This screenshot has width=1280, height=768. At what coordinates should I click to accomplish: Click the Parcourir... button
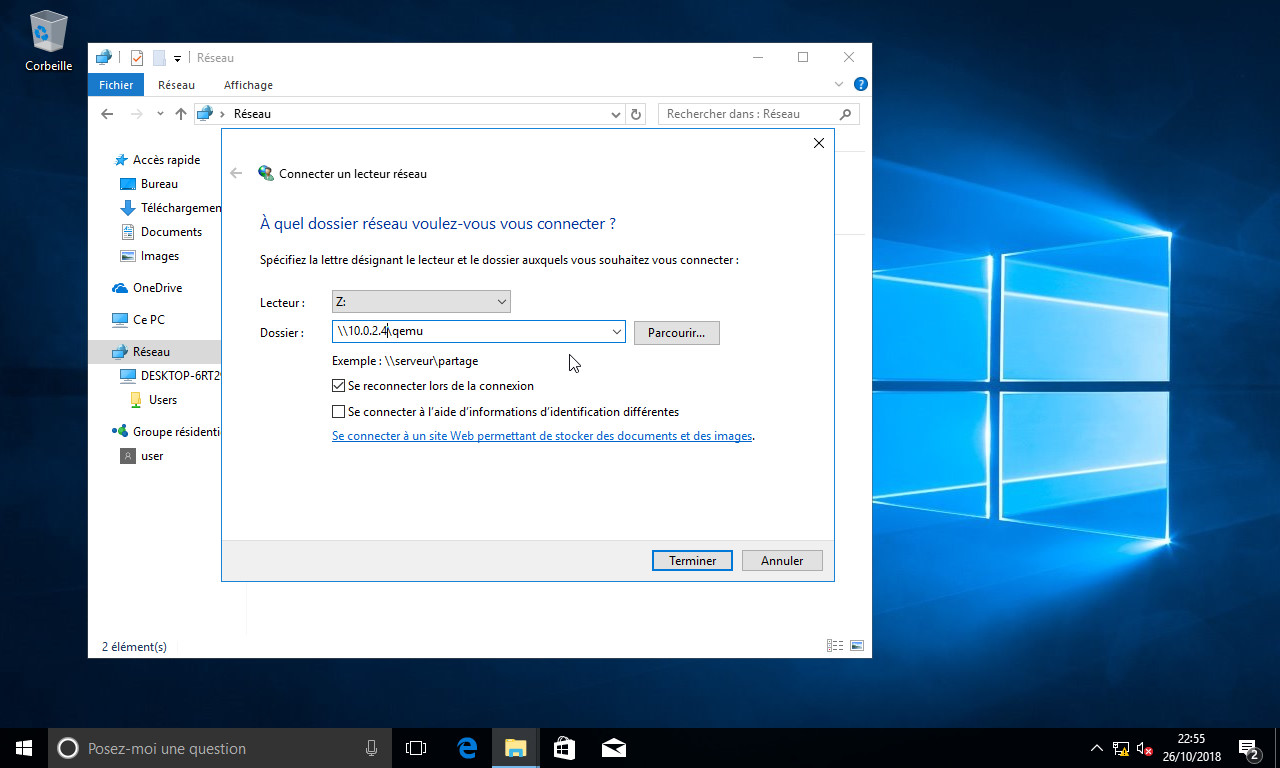676,333
